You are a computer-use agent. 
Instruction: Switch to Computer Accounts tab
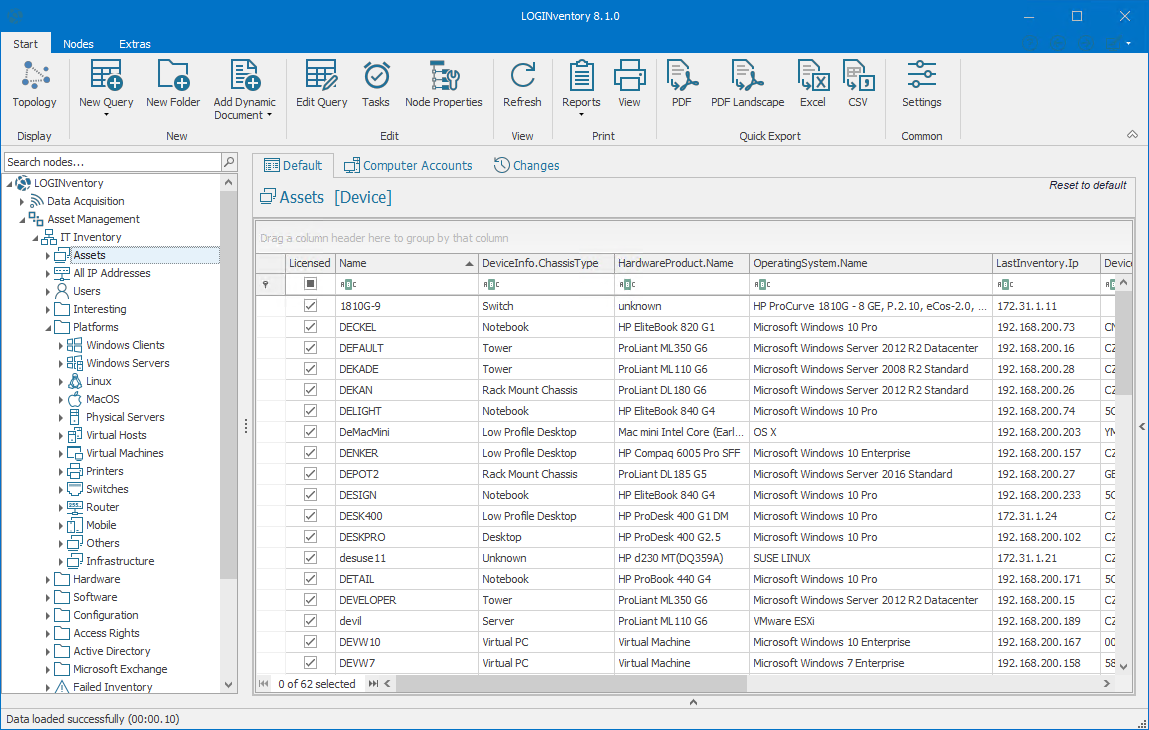pyautogui.click(x=408, y=166)
